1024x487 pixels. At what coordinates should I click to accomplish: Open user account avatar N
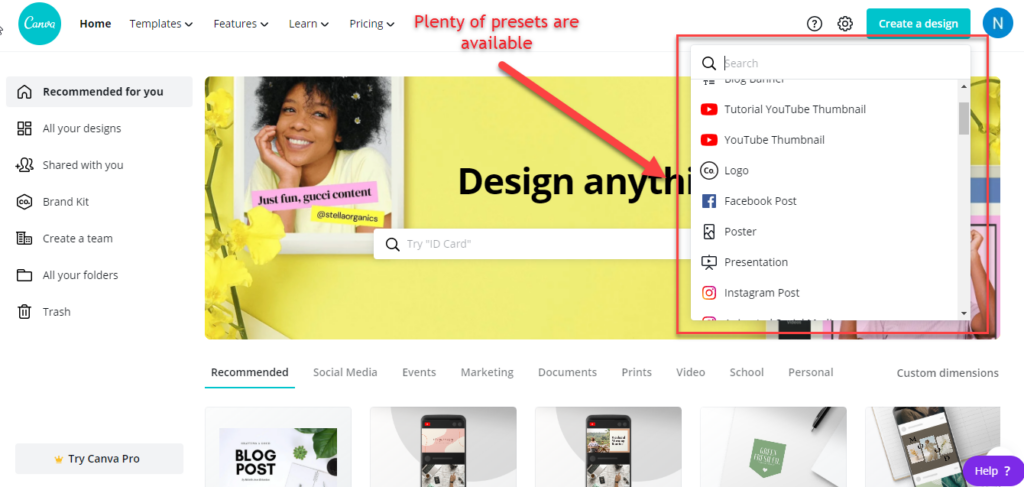[997, 24]
